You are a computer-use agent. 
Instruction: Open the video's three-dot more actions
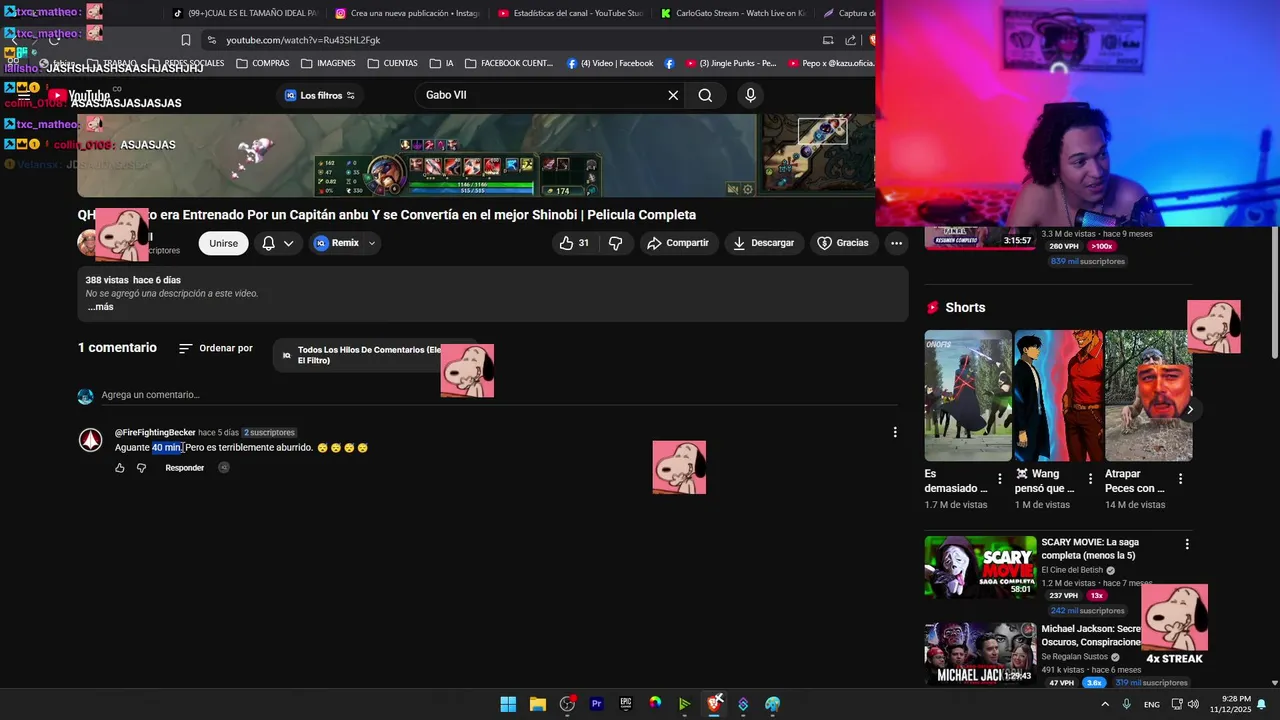tap(896, 243)
